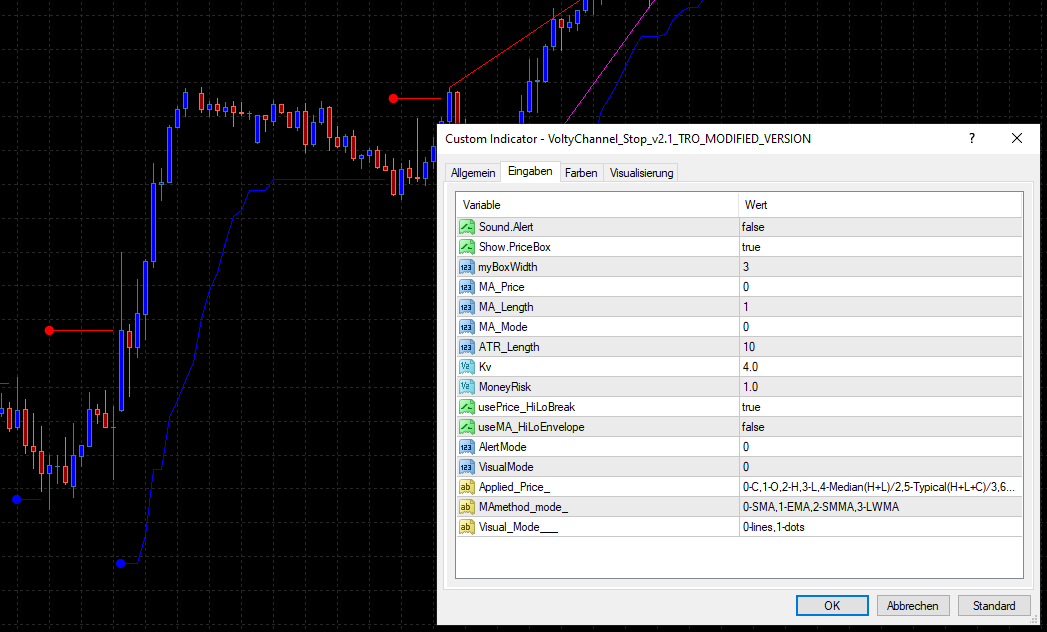The image size is (1047, 632).
Task: Click the useMA_HiLoEnvelope boolean icon
Action: [x=466, y=427]
